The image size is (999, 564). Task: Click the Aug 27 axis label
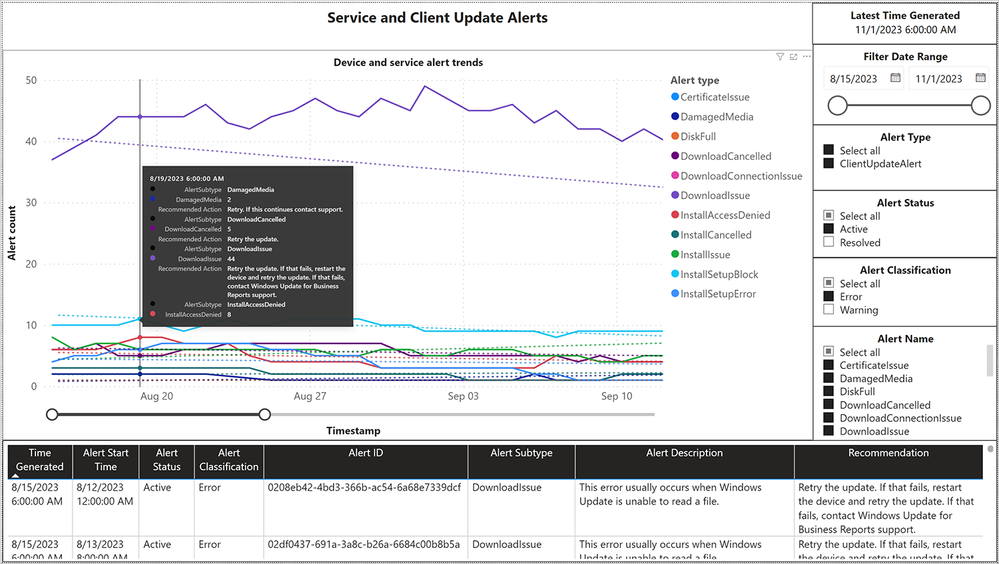[310, 396]
